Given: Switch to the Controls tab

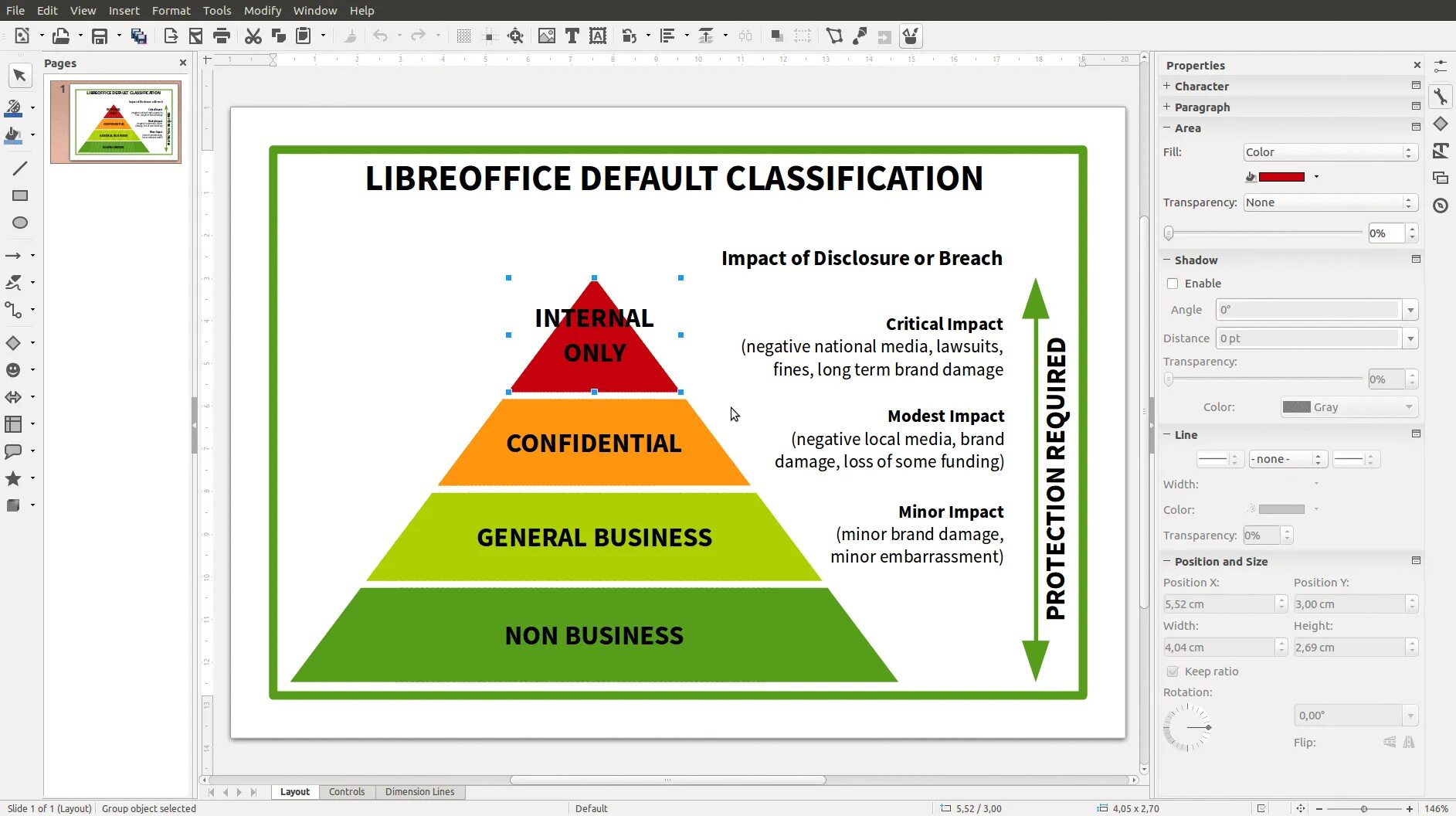Looking at the screenshot, I should pos(347,792).
